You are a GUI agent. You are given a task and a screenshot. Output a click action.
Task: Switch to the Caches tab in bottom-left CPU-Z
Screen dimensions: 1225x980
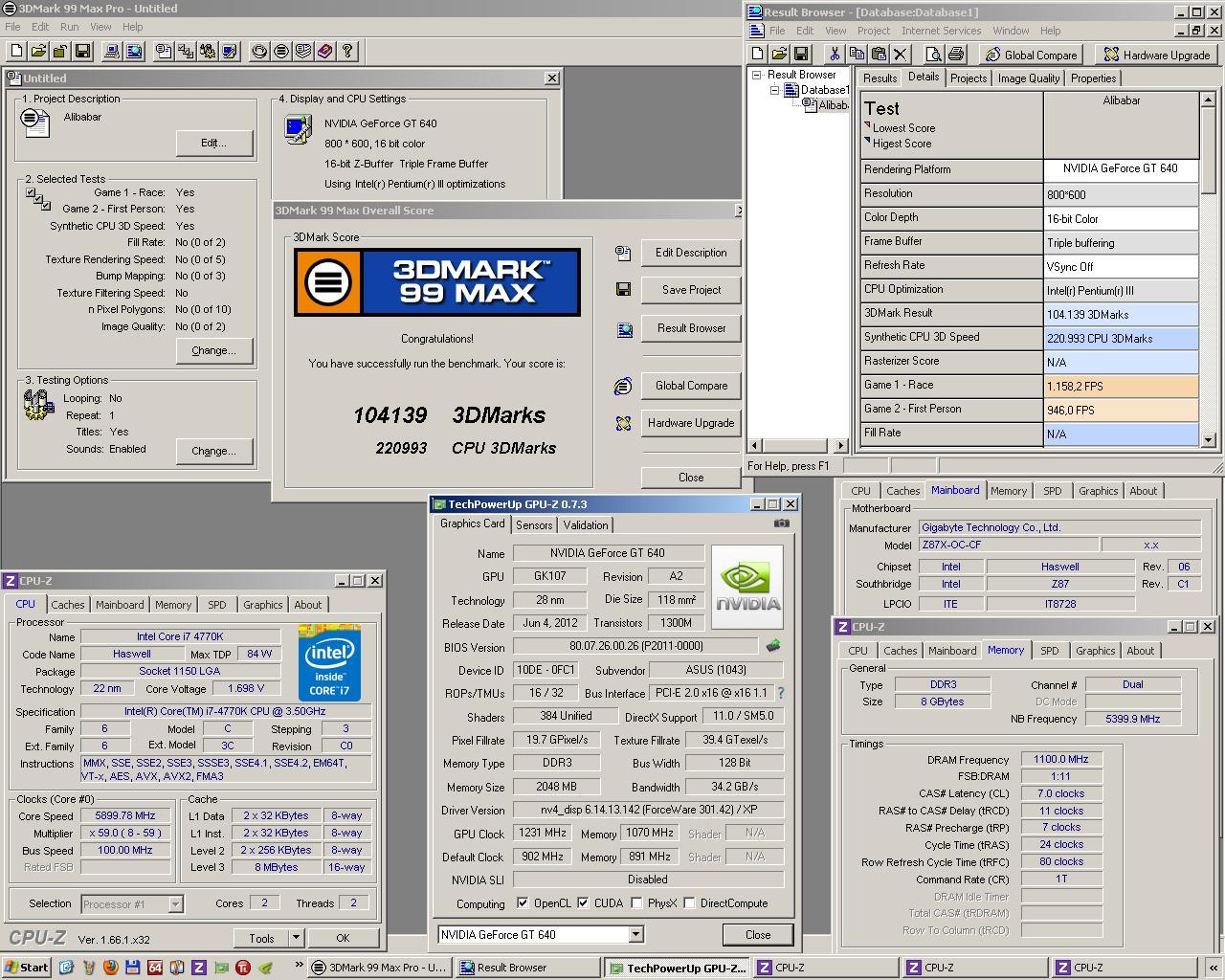[67, 605]
